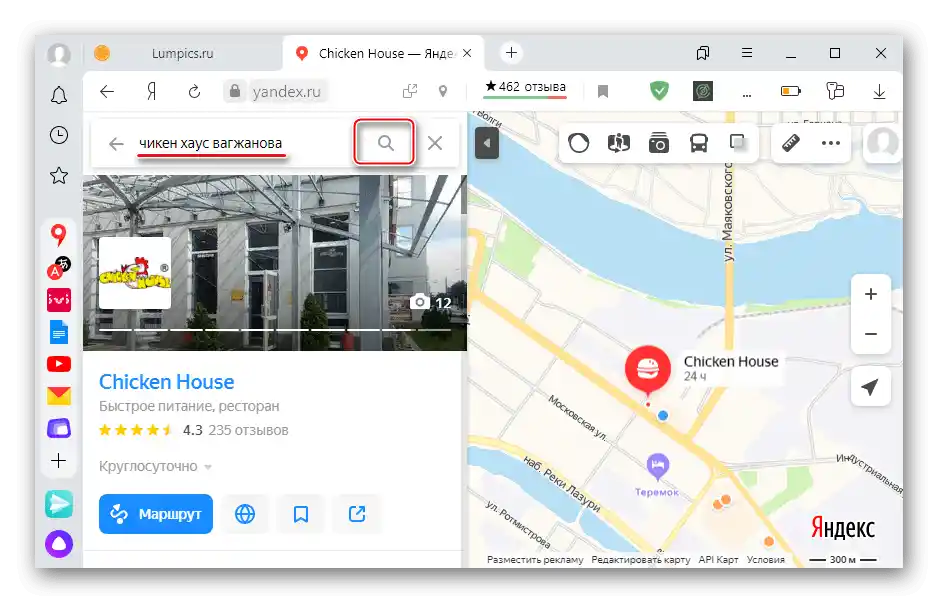Open the Chicken House title link

[x=166, y=382]
